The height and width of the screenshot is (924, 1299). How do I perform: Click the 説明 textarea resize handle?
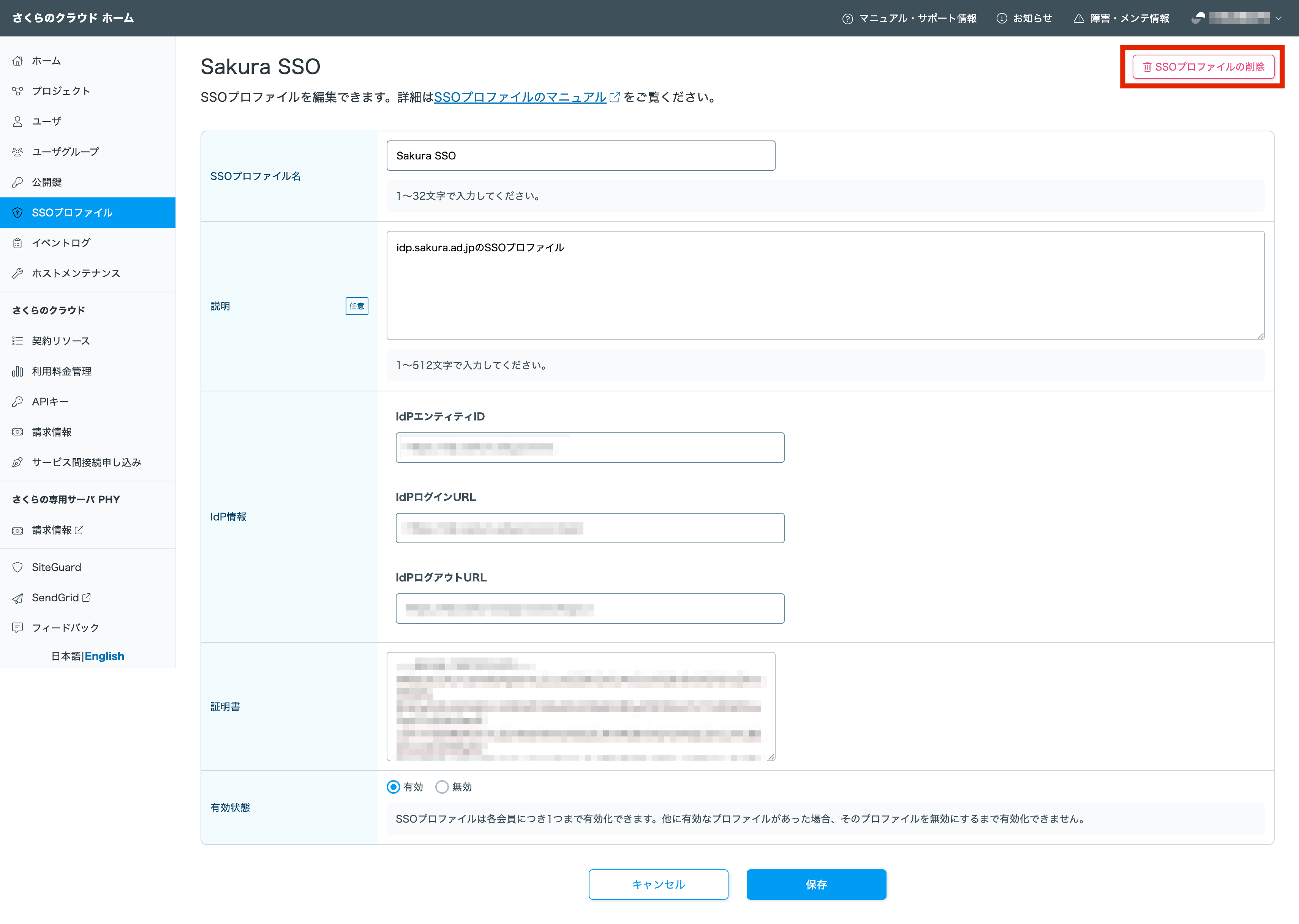coord(1260,336)
